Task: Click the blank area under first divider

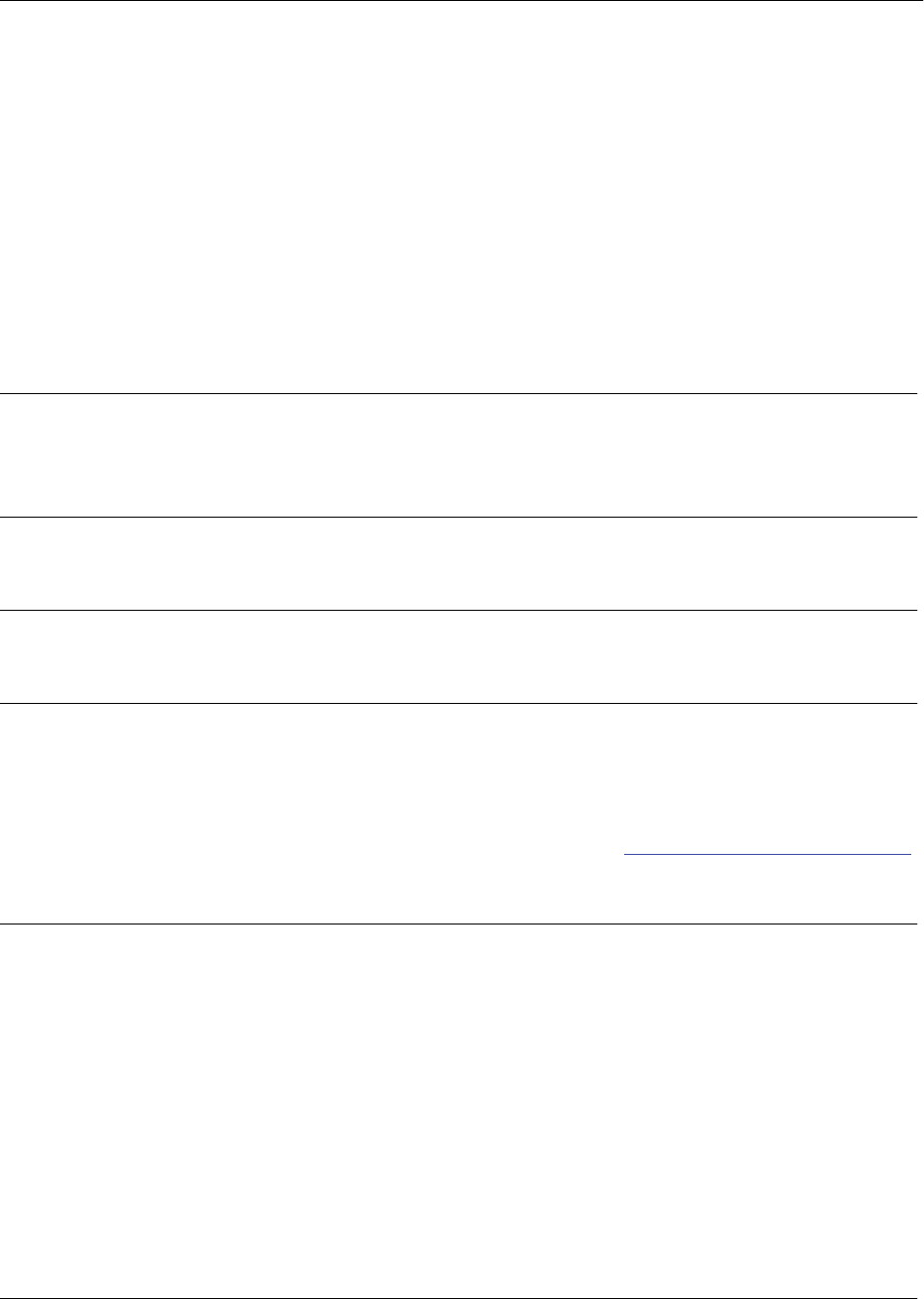Action: [458, 456]
